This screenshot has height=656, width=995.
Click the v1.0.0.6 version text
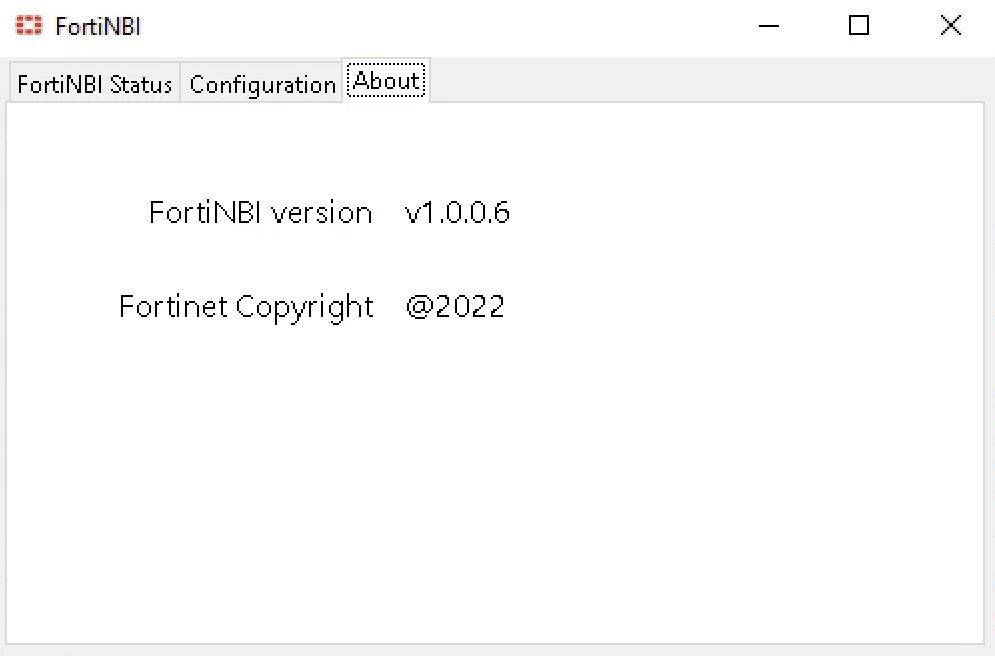click(456, 212)
